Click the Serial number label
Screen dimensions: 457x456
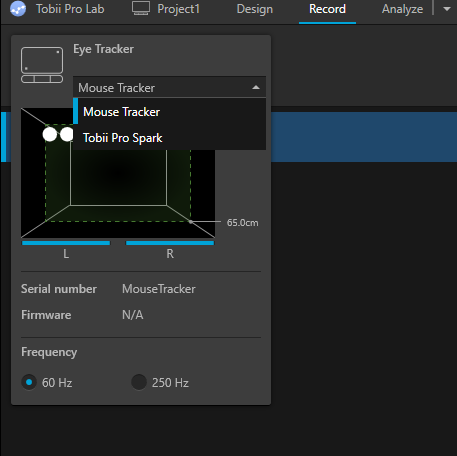[x=59, y=289]
